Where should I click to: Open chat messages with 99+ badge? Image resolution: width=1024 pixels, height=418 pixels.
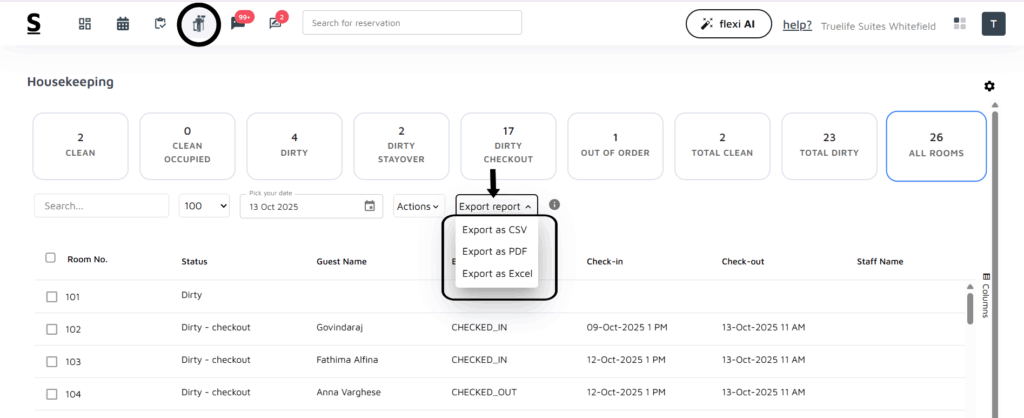(238, 24)
